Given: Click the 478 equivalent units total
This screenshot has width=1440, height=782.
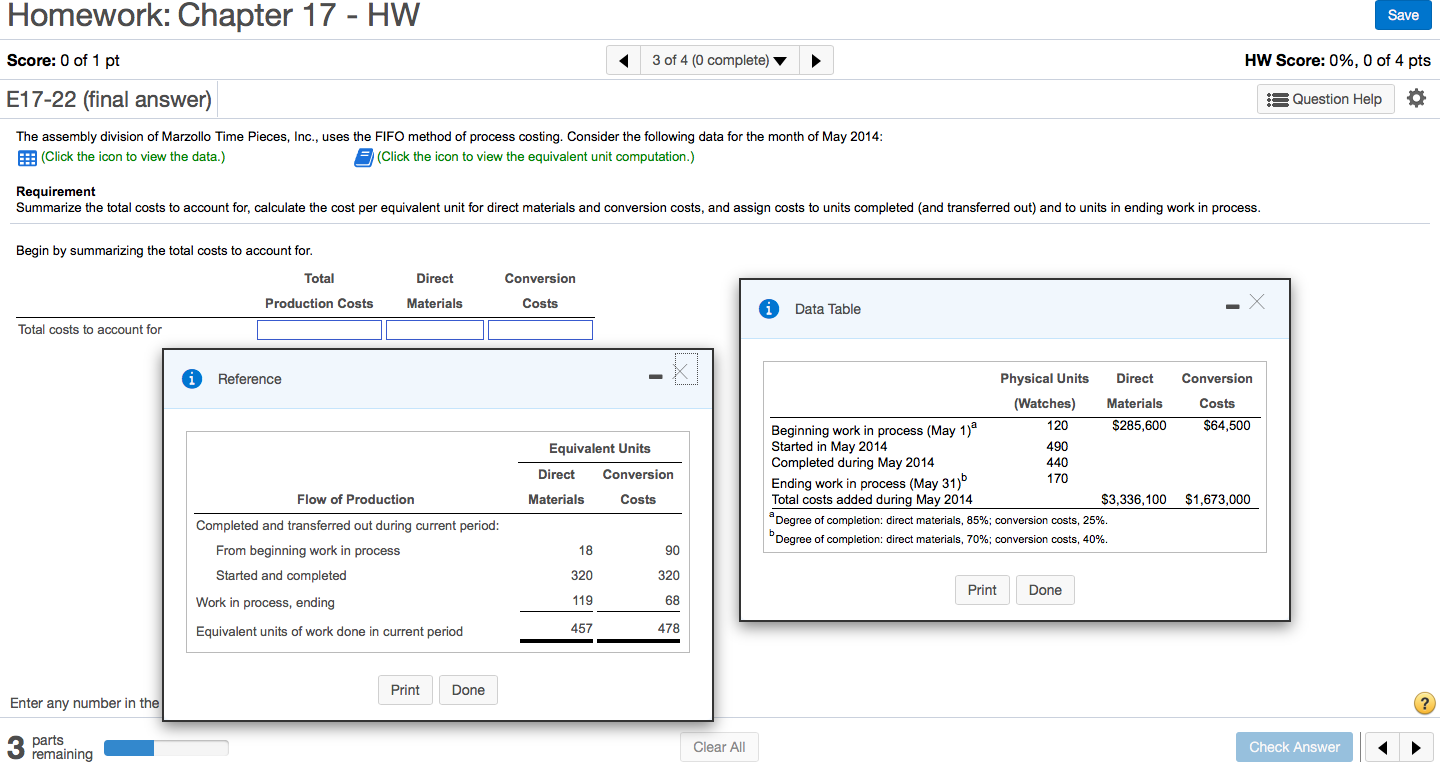Looking at the screenshot, I should [668, 629].
